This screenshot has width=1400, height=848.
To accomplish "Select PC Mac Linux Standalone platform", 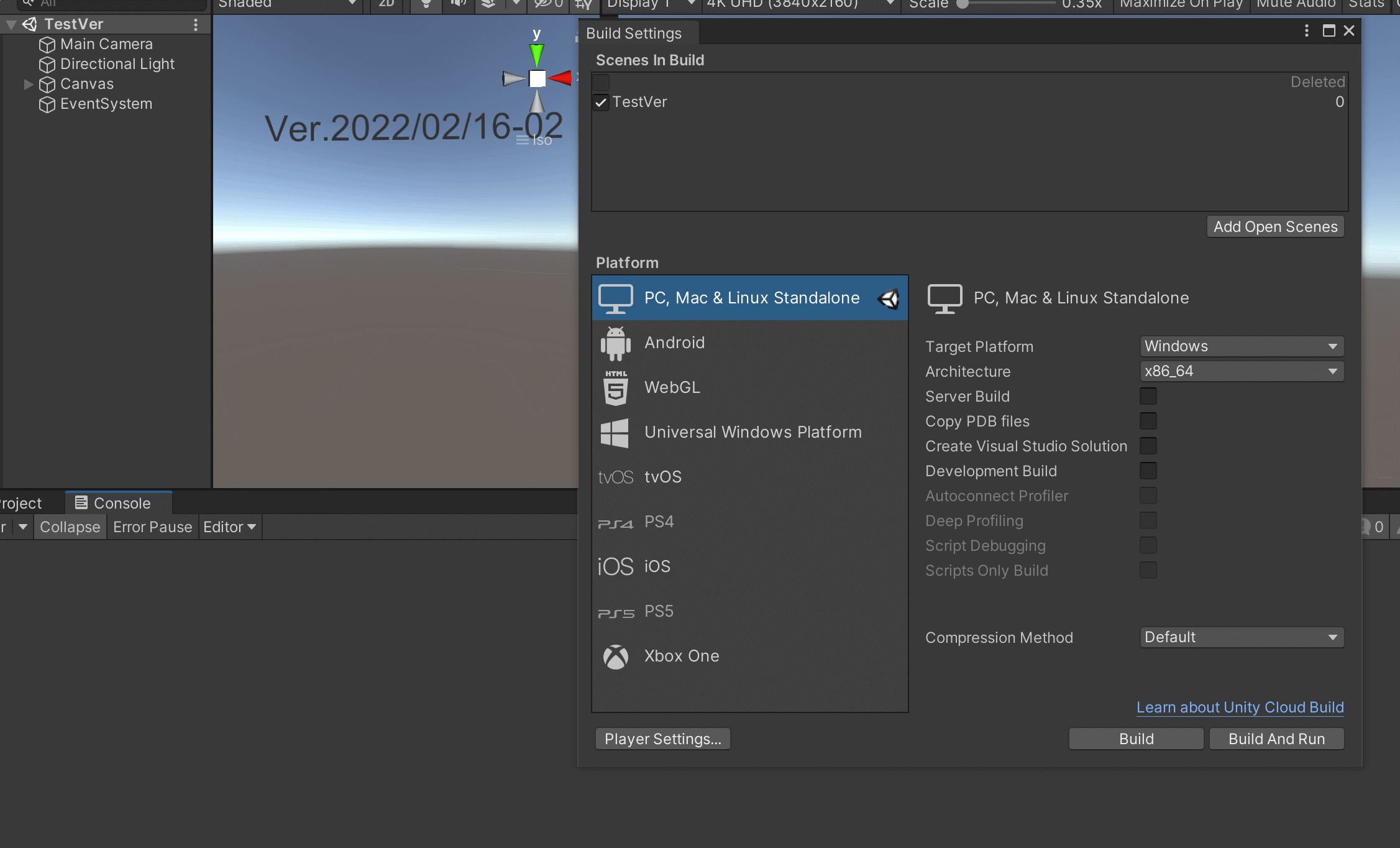I will pyautogui.click(x=750, y=297).
